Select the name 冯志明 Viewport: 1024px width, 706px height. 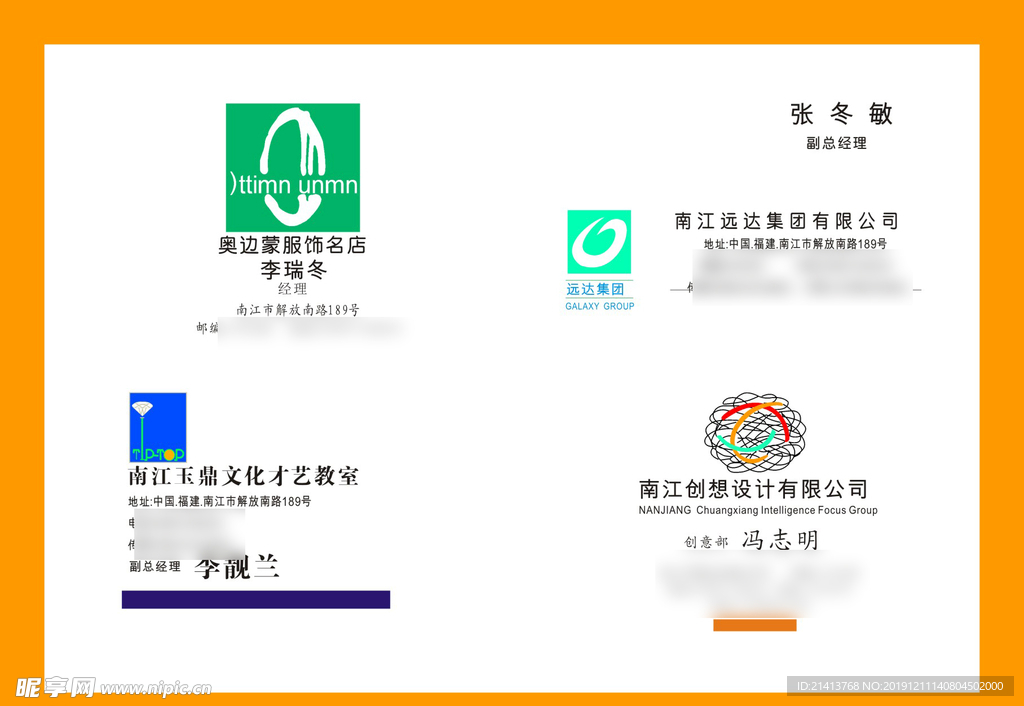(x=780, y=541)
